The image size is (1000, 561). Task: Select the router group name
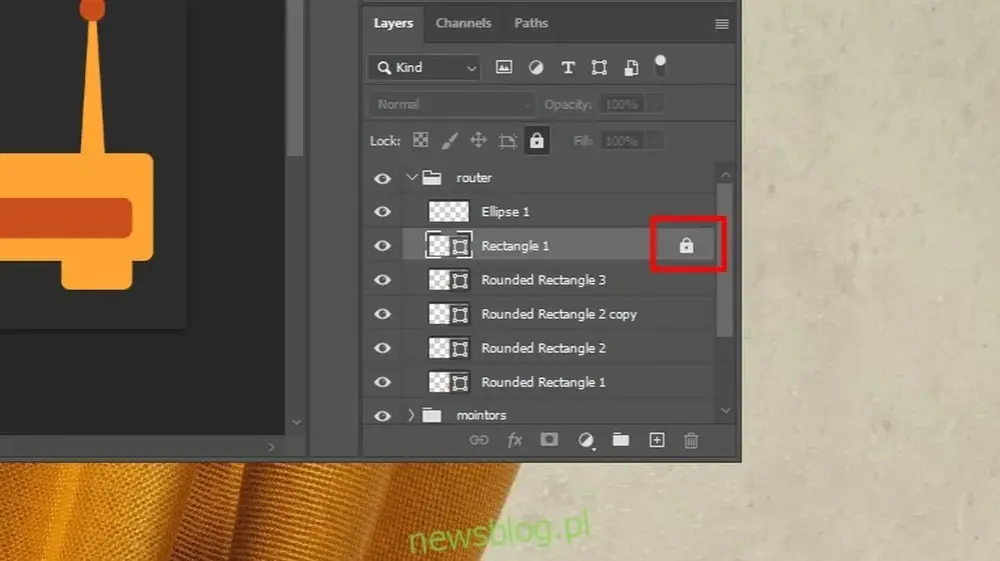(474, 178)
